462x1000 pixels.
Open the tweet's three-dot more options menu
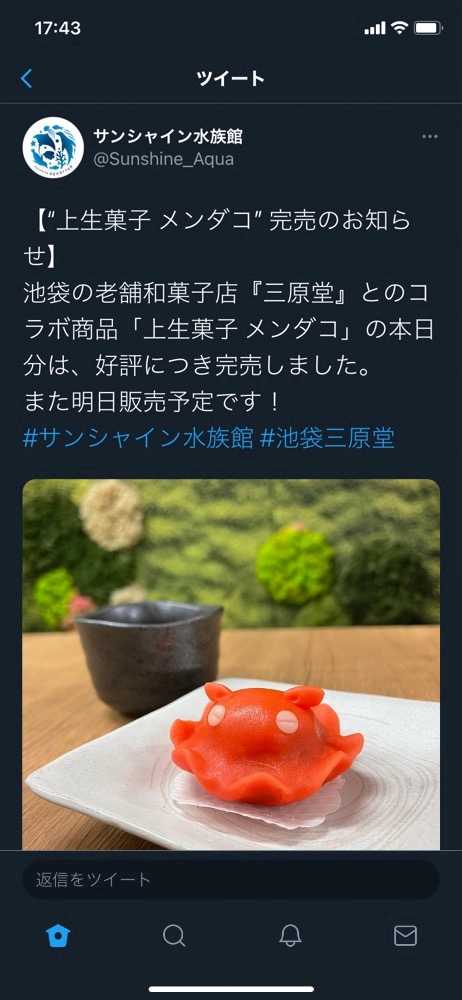pos(430,136)
